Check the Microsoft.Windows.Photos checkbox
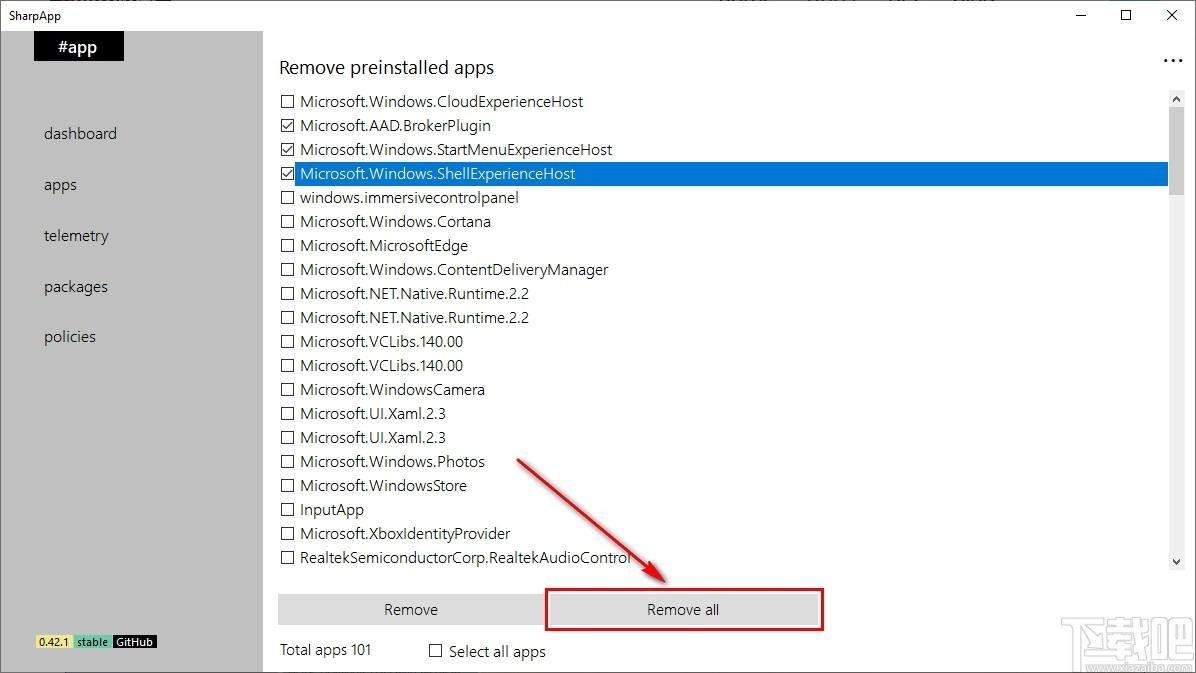The image size is (1196, 673). click(x=288, y=462)
